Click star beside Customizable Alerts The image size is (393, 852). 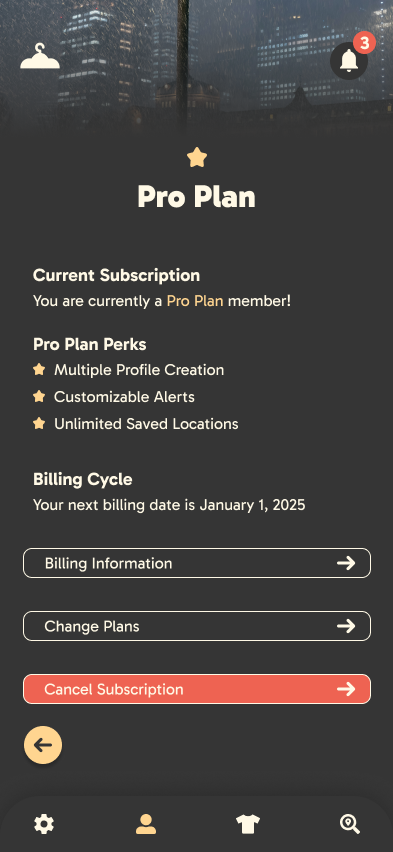pos(39,397)
